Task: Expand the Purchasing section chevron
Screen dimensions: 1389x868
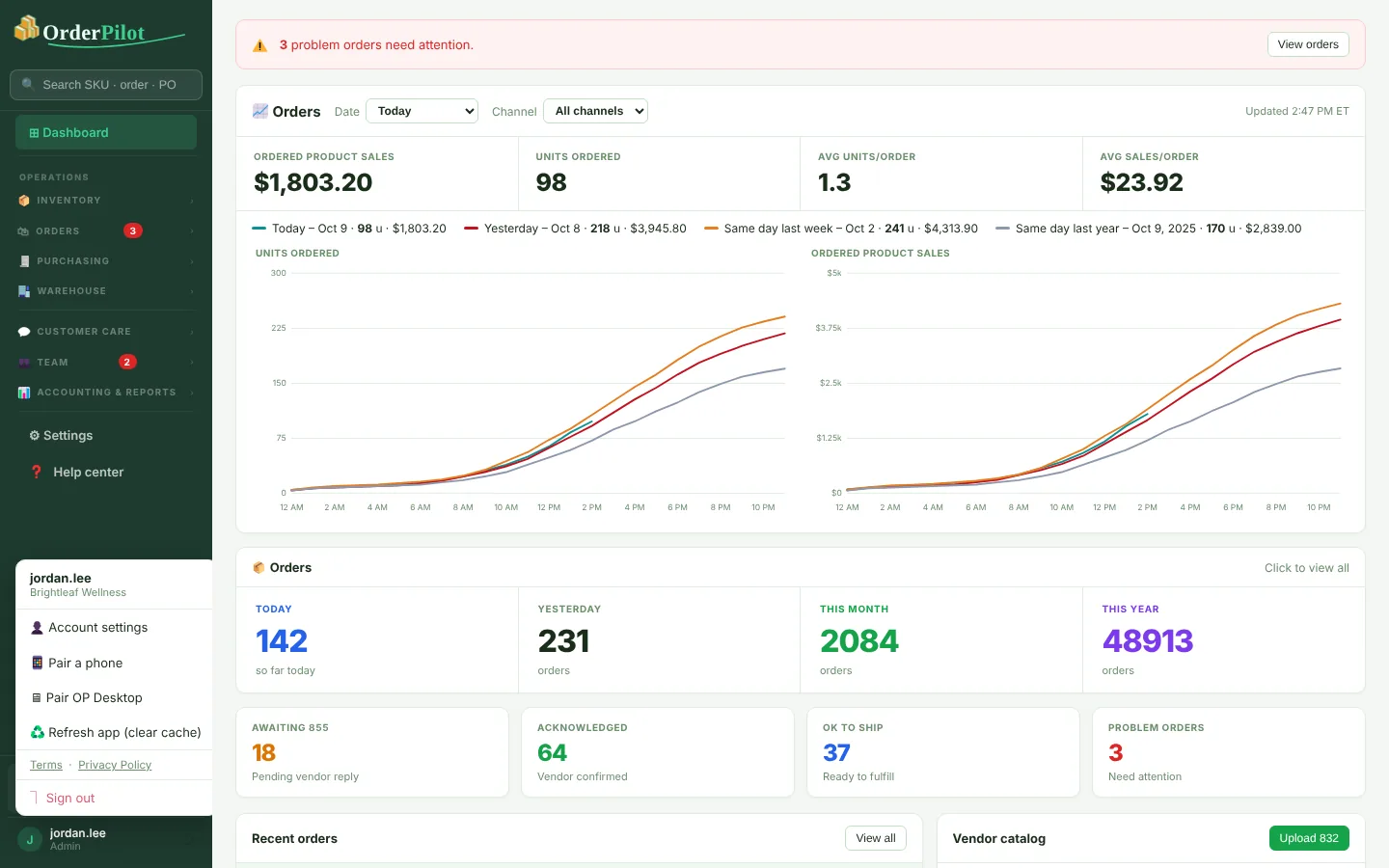Action: point(192,261)
